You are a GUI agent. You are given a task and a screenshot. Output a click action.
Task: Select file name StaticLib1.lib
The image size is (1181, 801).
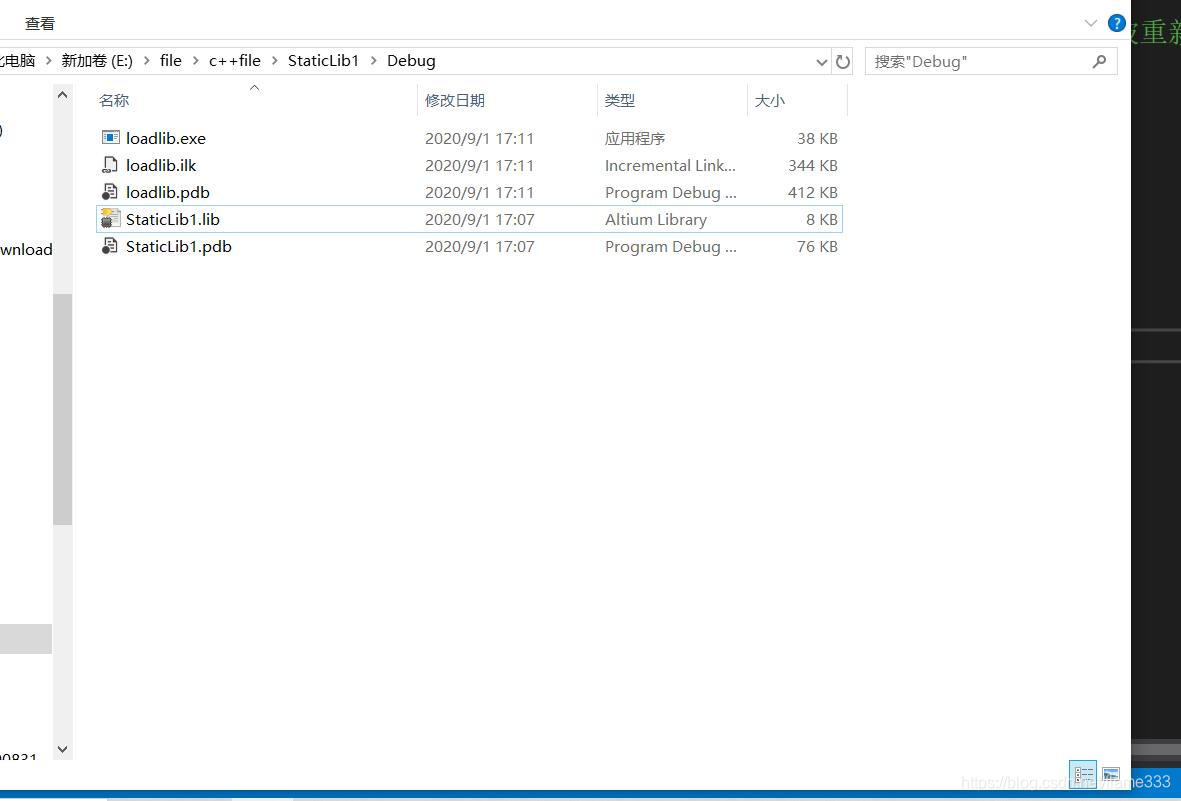172,220
